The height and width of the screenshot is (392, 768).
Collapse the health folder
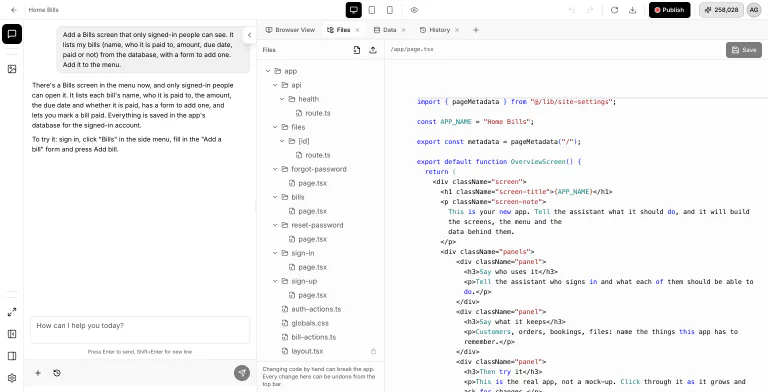coord(282,99)
